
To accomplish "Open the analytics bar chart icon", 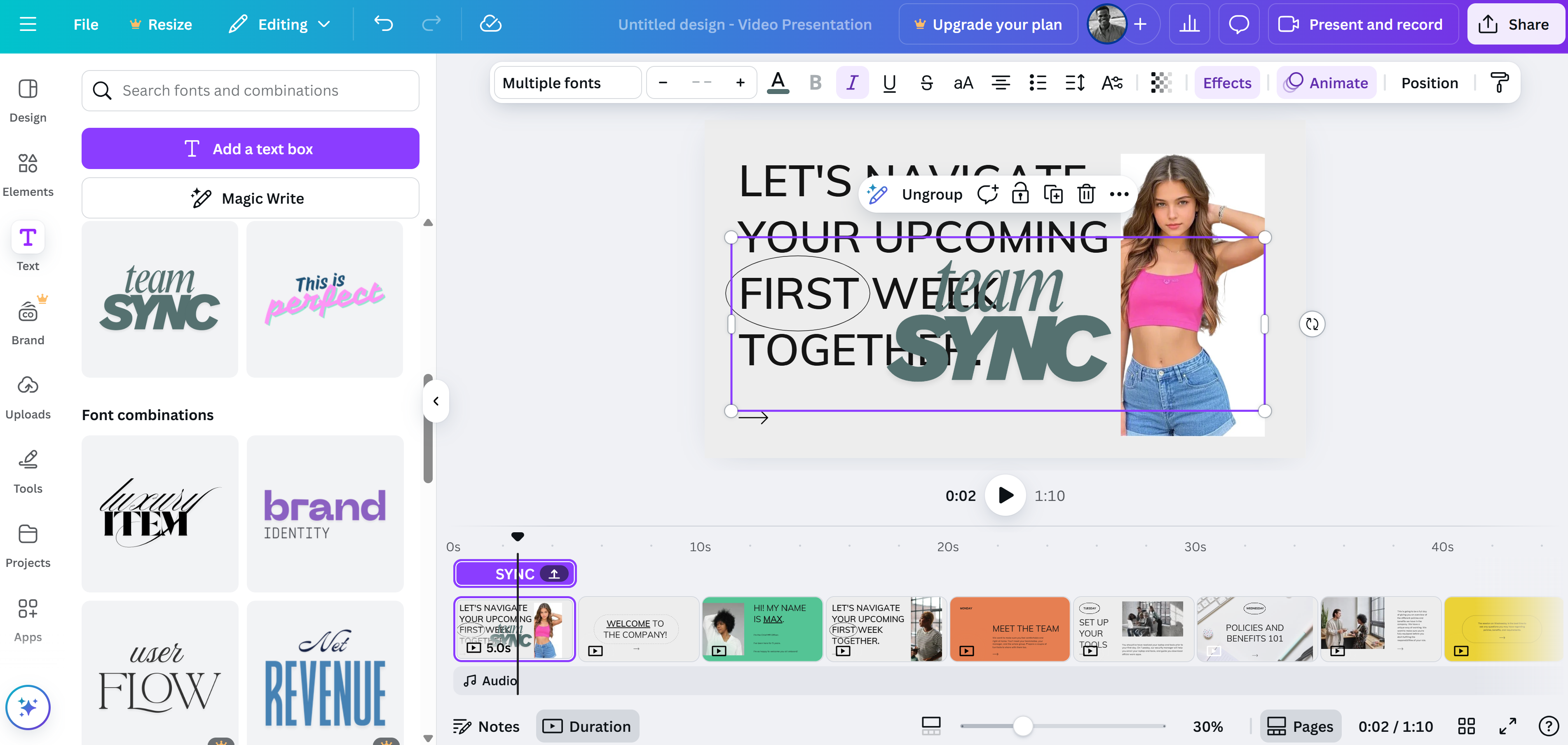I will point(1189,24).
